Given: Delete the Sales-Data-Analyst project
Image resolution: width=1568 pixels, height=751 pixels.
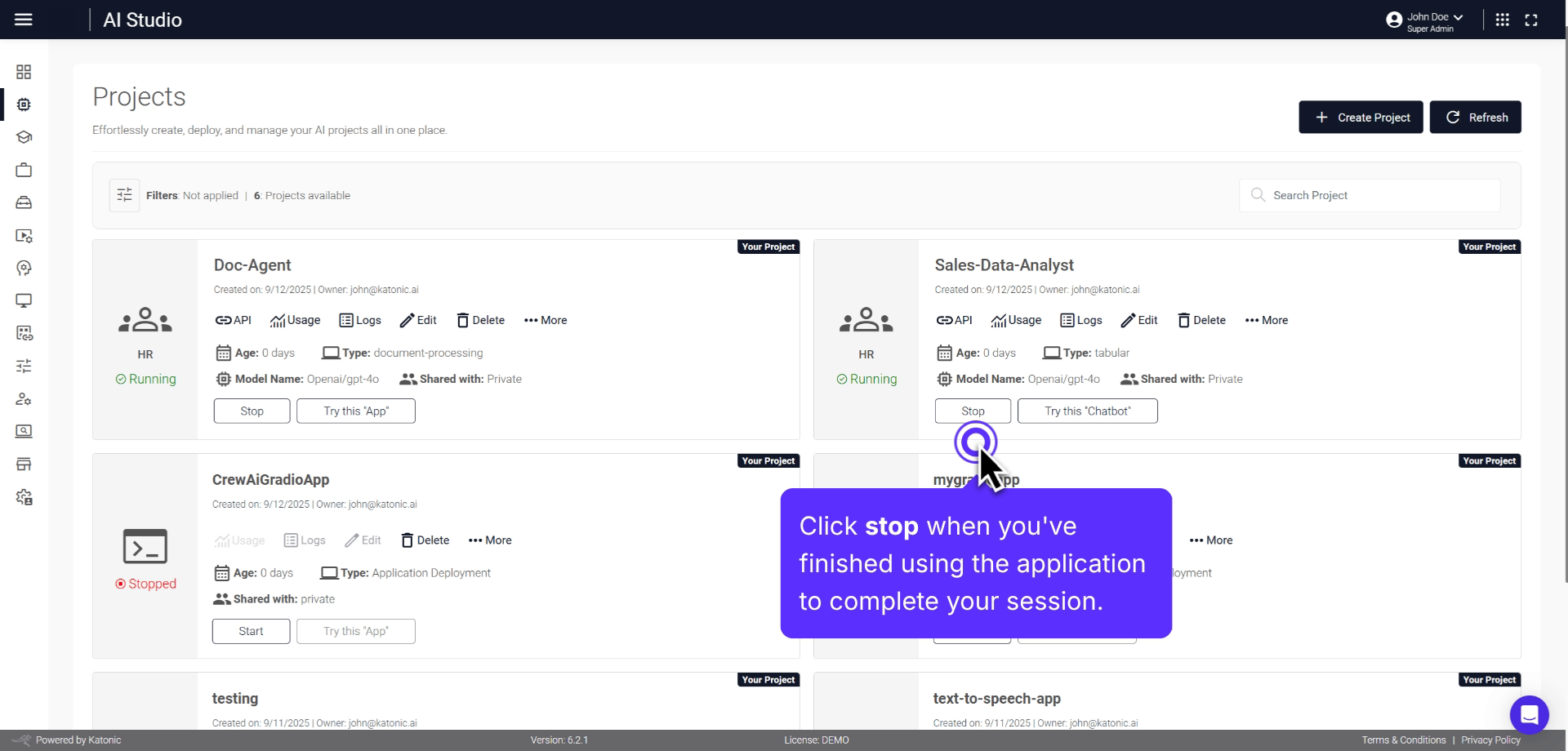Looking at the screenshot, I should click(1200, 320).
